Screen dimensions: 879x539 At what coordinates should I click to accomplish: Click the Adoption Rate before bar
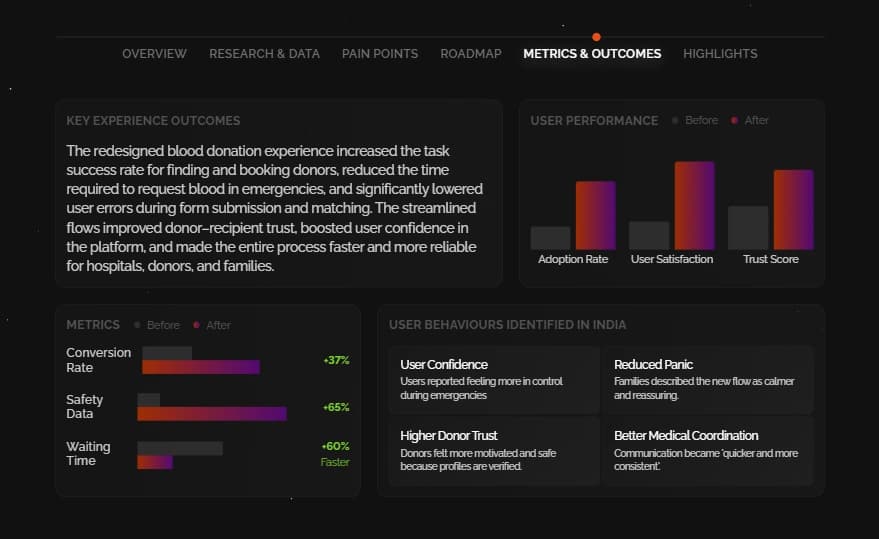tap(550, 238)
